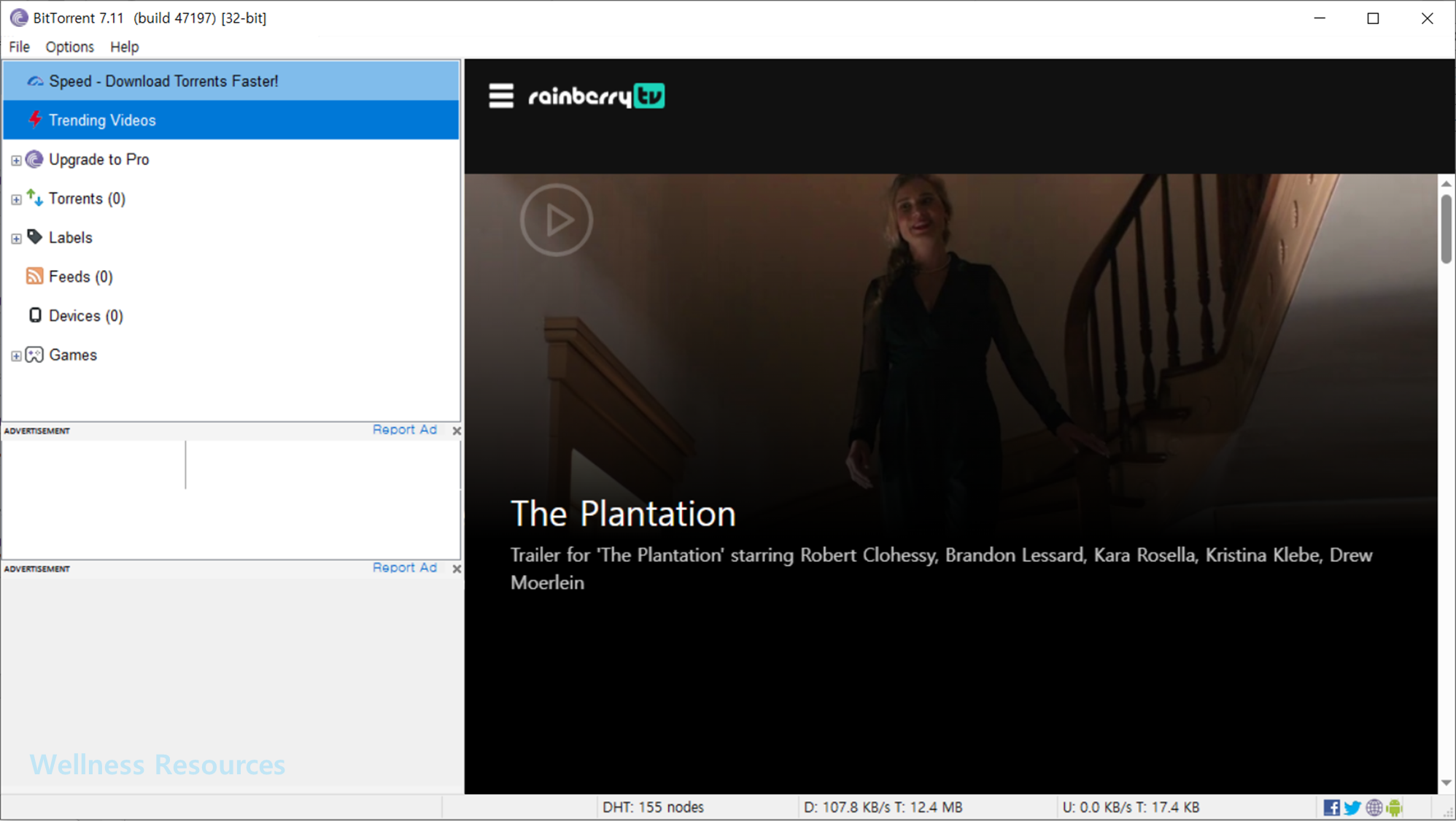Viewport: 1456px width, 821px height.
Task: Open the Twitter icon in status bar
Action: pos(1352,807)
